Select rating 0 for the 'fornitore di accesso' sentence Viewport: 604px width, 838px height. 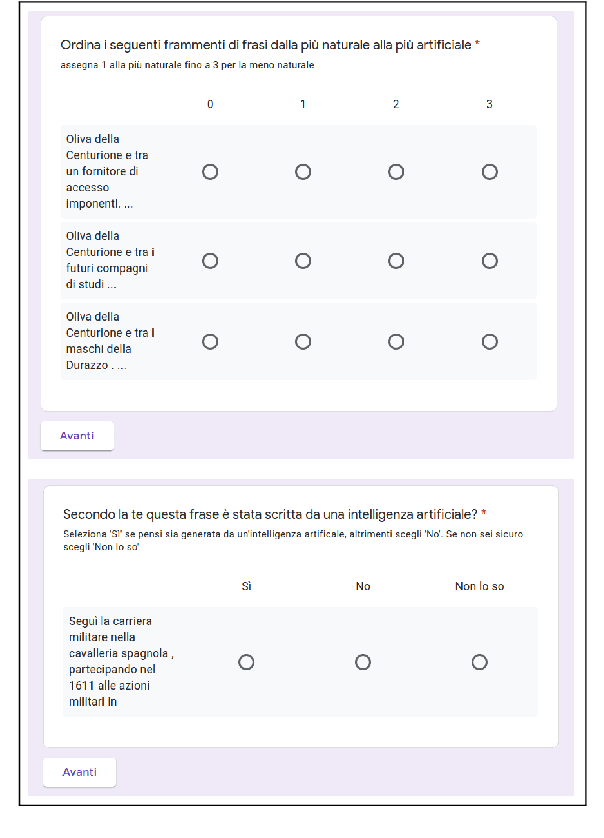tap(210, 171)
